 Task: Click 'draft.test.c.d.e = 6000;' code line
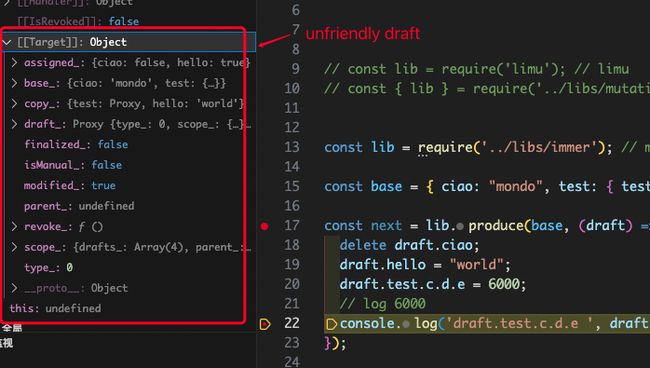[x=433, y=284]
